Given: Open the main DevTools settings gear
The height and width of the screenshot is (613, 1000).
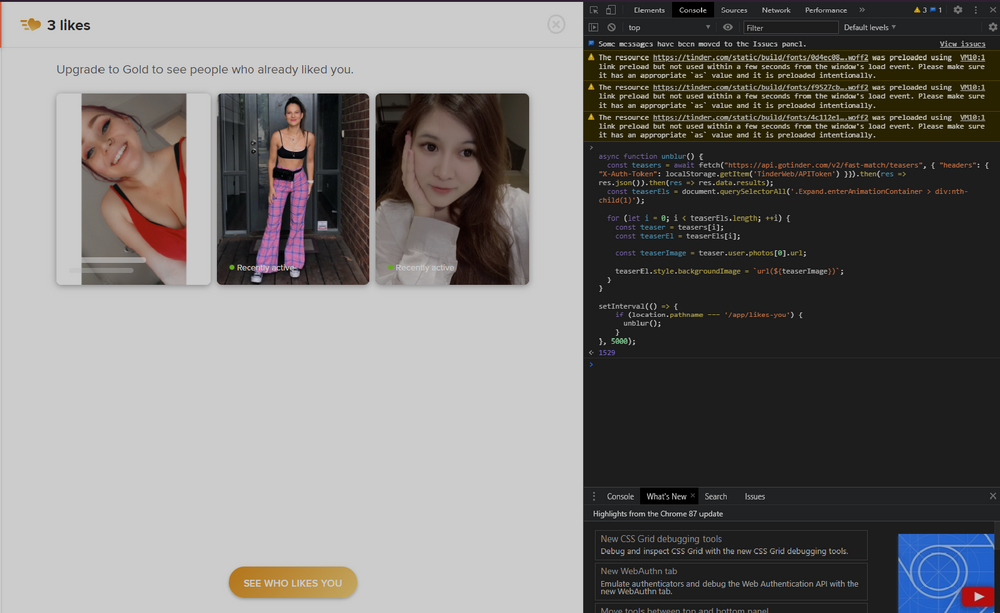Looking at the screenshot, I should coord(958,10).
